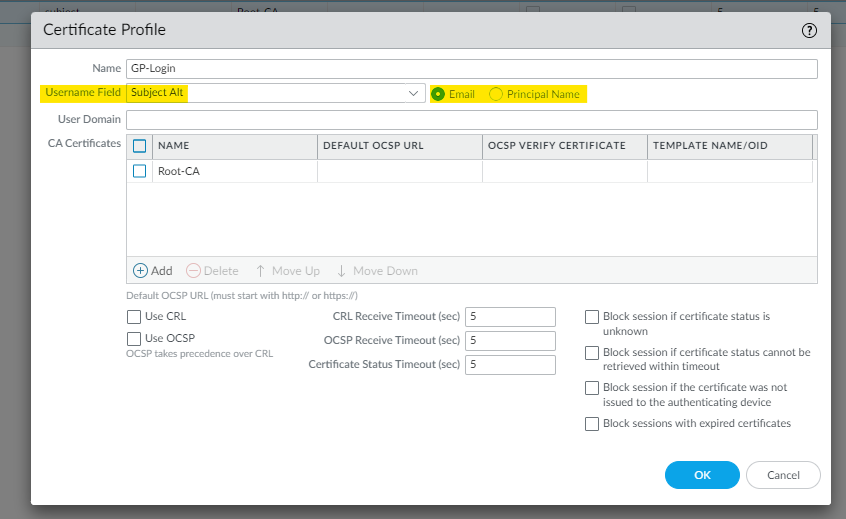Click the Move Down arrow
846x519 pixels.
[341, 271]
